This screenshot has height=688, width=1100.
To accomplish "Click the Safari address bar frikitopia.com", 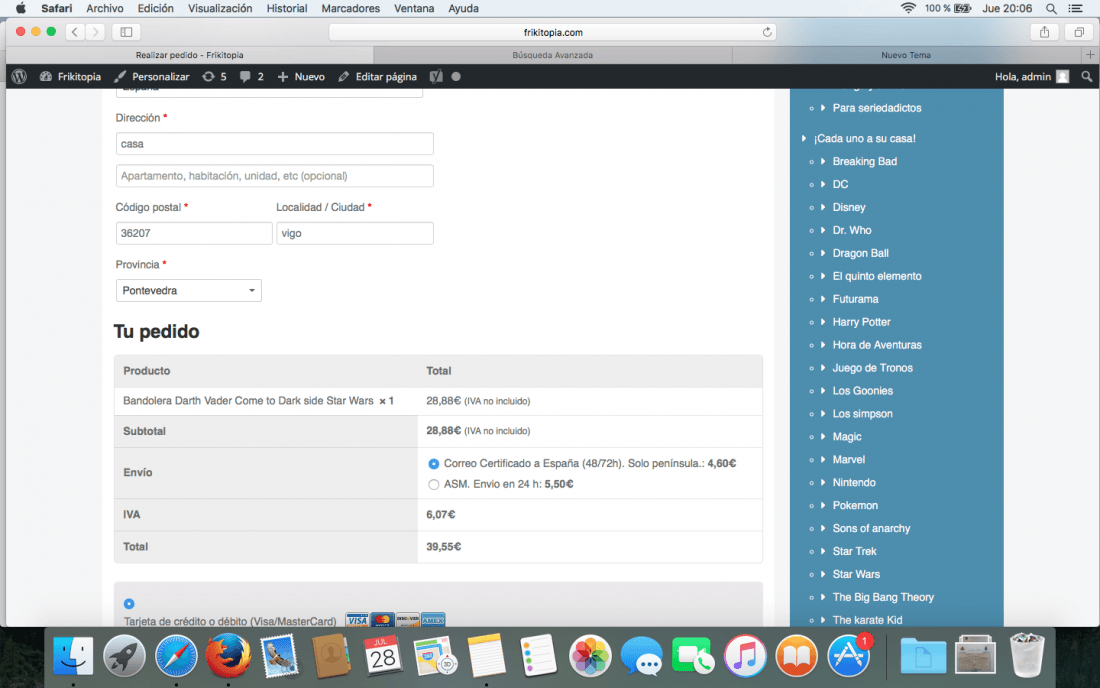I will coord(552,32).
